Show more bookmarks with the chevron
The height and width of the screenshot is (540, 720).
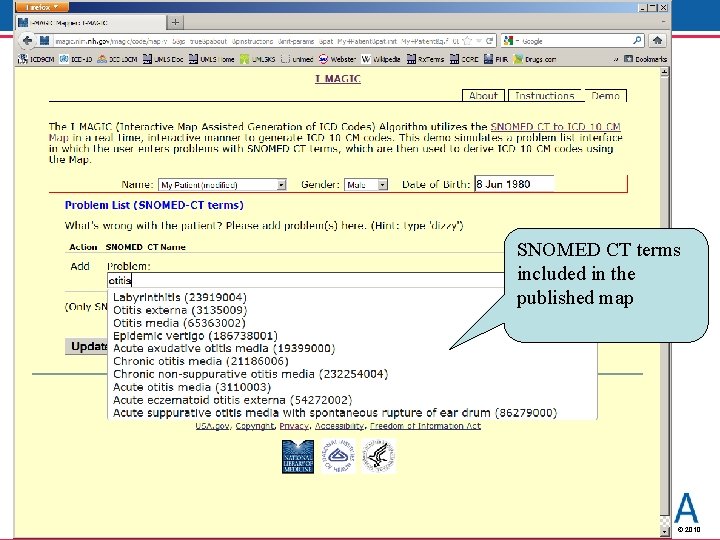coord(616,59)
